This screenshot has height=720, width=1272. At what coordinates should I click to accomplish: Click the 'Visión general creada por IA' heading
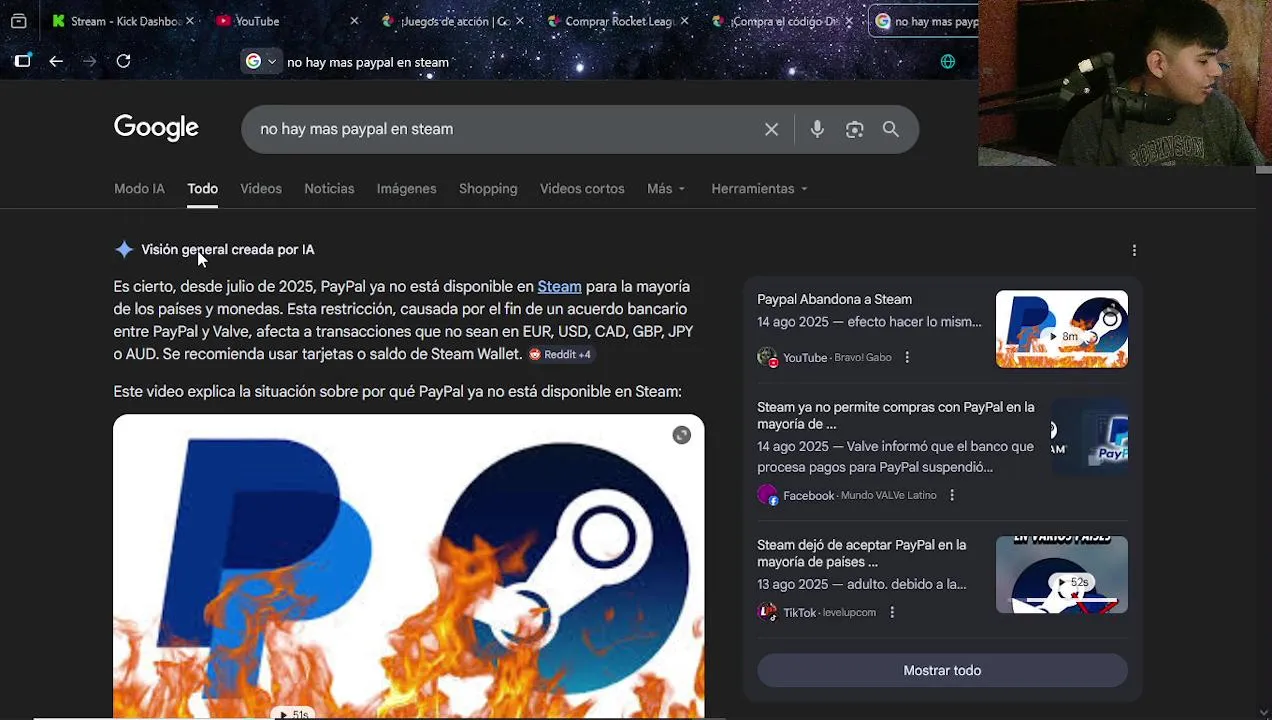click(228, 249)
